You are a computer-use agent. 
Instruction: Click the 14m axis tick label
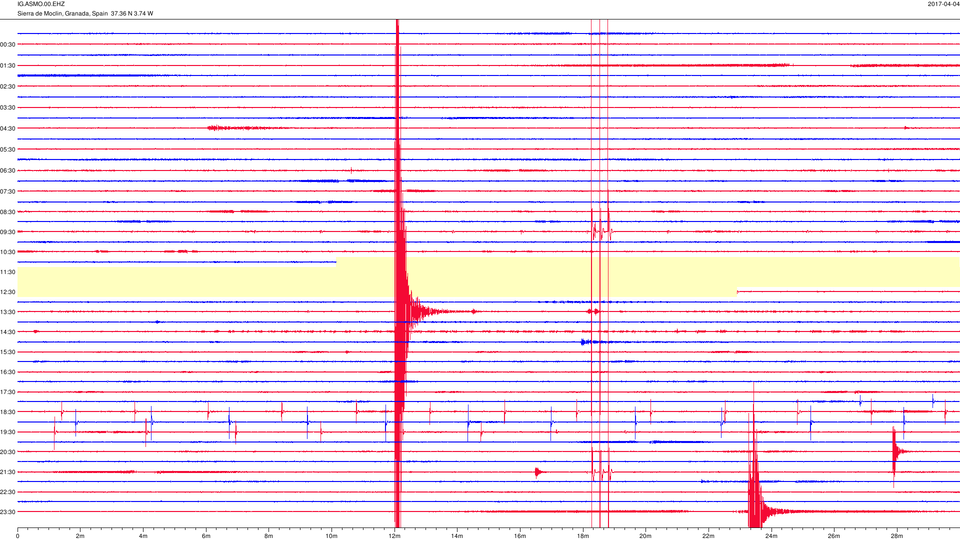pyautogui.click(x=457, y=536)
